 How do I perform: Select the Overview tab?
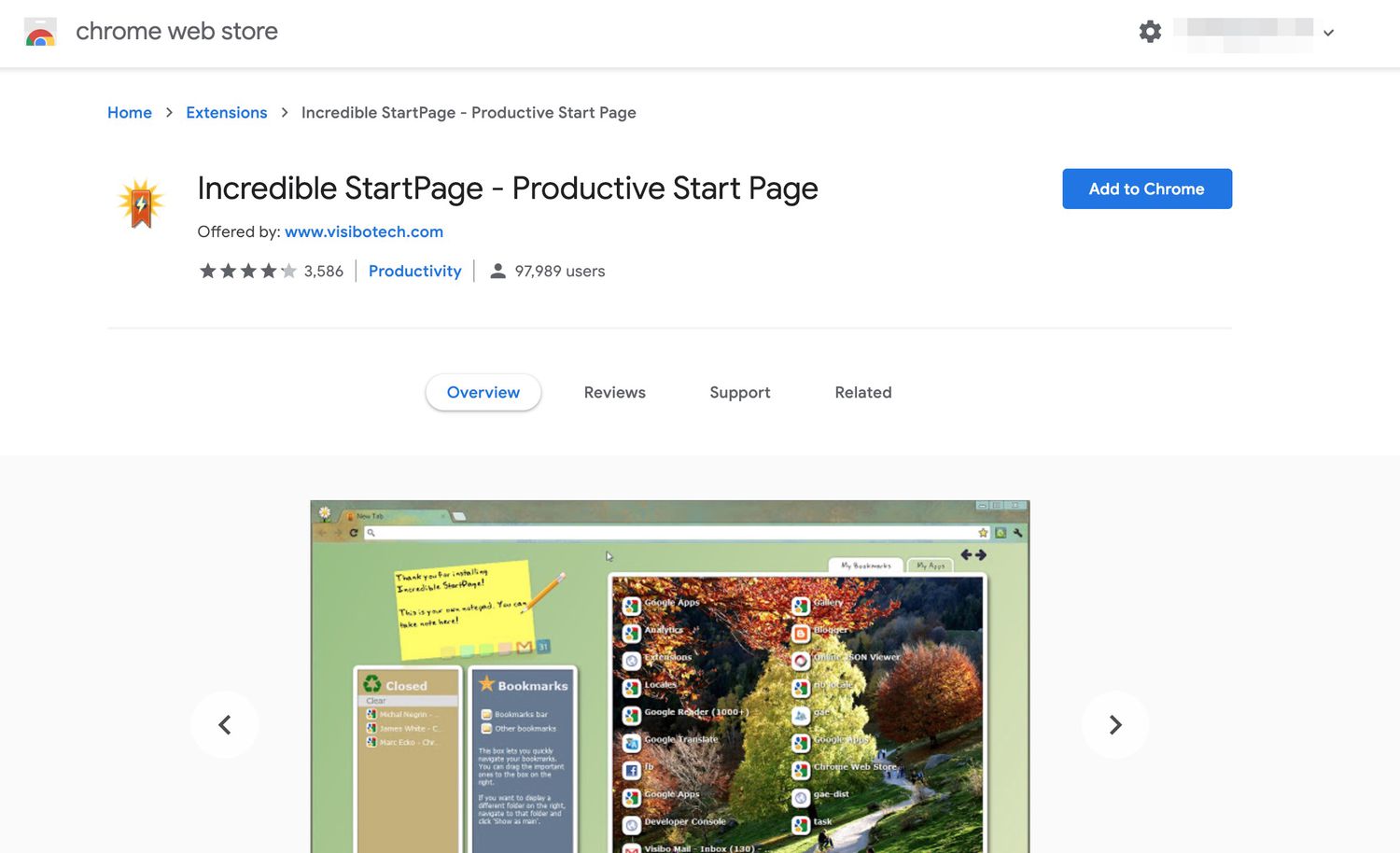click(483, 392)
